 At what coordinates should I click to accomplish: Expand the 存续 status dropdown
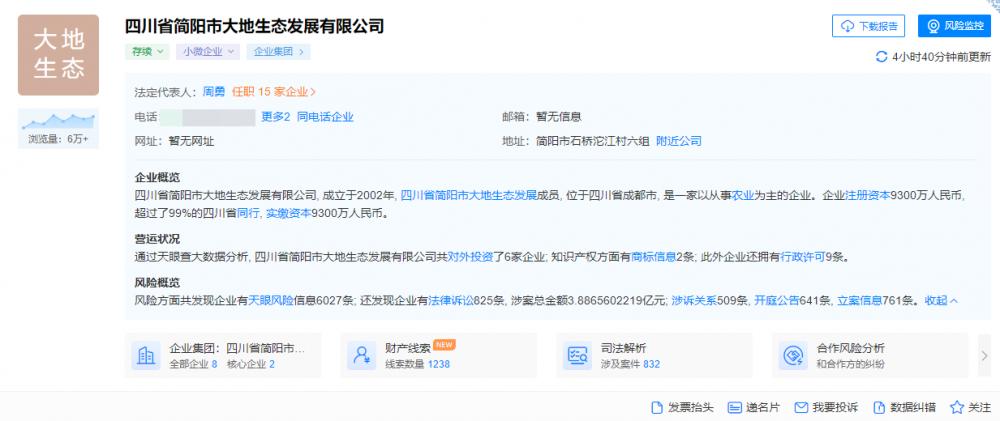(147, 51)
